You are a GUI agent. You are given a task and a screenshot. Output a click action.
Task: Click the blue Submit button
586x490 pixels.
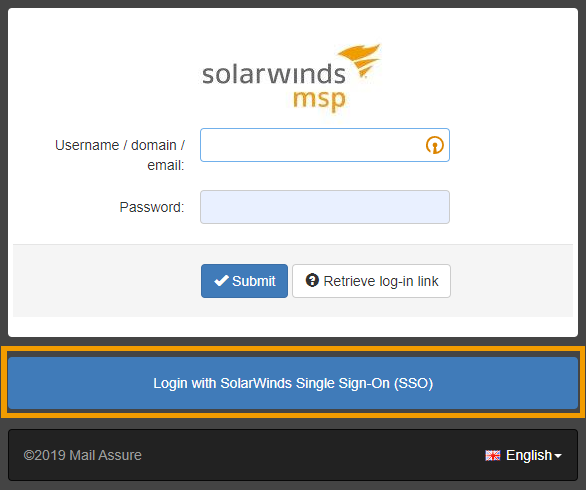coord(244,281)
